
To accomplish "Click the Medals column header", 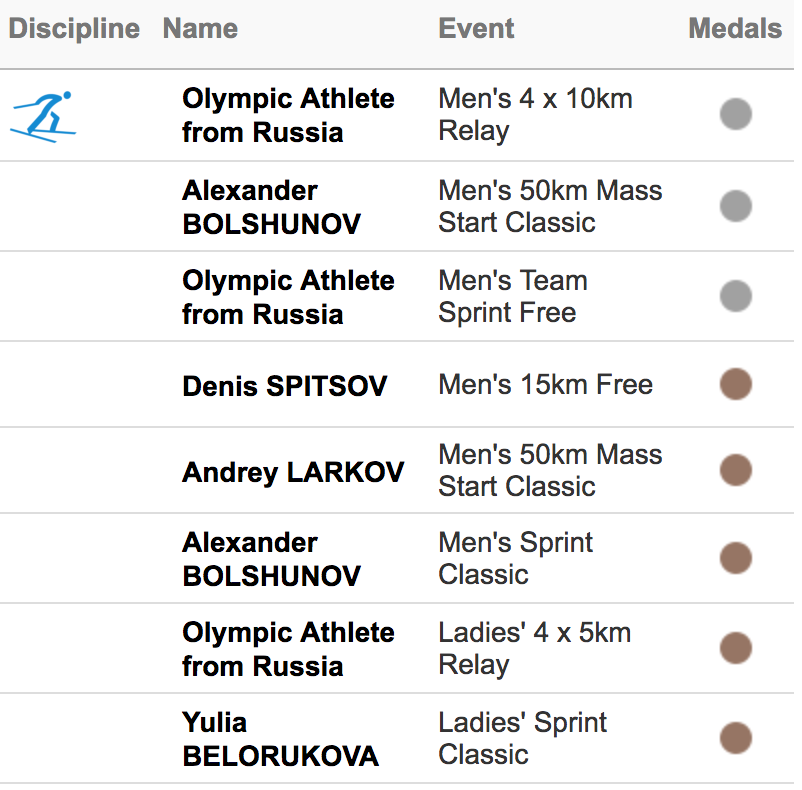I will 735,29.
